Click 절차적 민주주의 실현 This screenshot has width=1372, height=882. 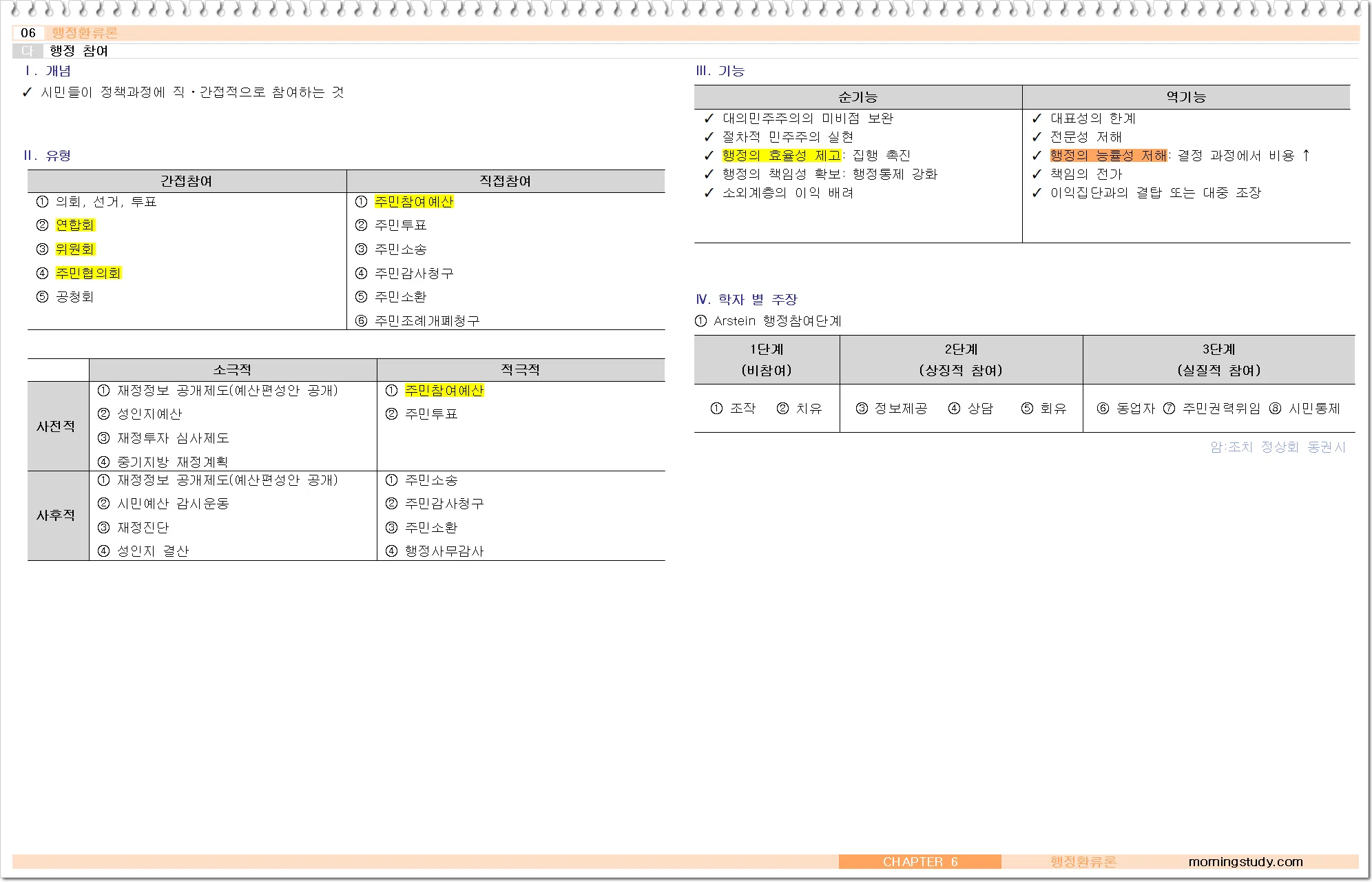788,137
